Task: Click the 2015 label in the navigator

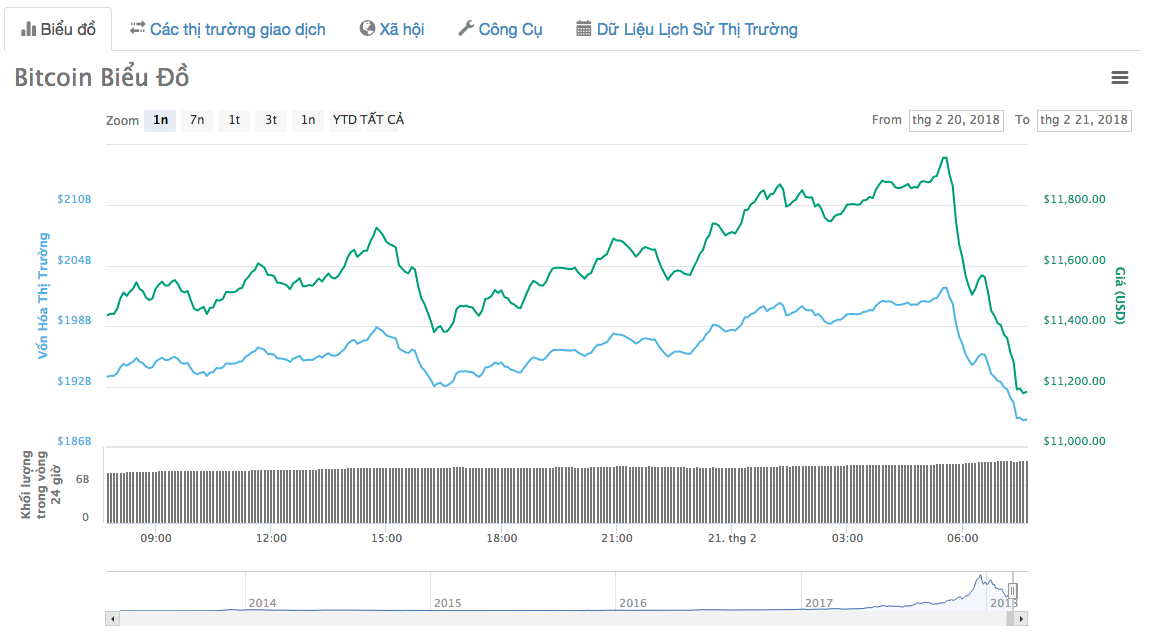Action: [x=448, y=603]
